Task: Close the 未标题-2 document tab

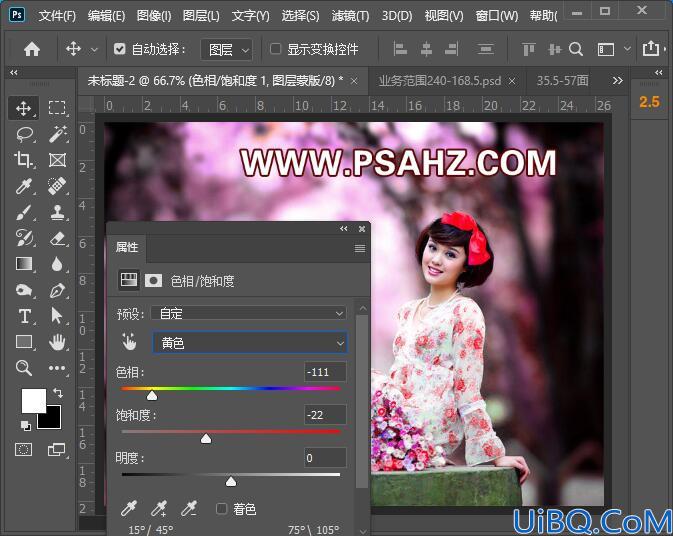Action: tap(354, 81)
